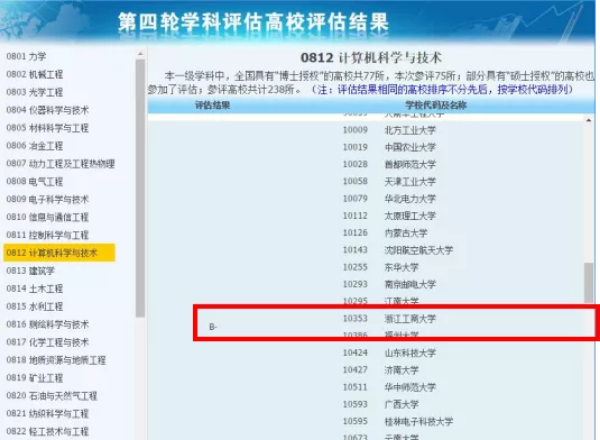Select 0818 地质资源与地质工程
This screenshot has width=600, height=440.
point(56,360)
